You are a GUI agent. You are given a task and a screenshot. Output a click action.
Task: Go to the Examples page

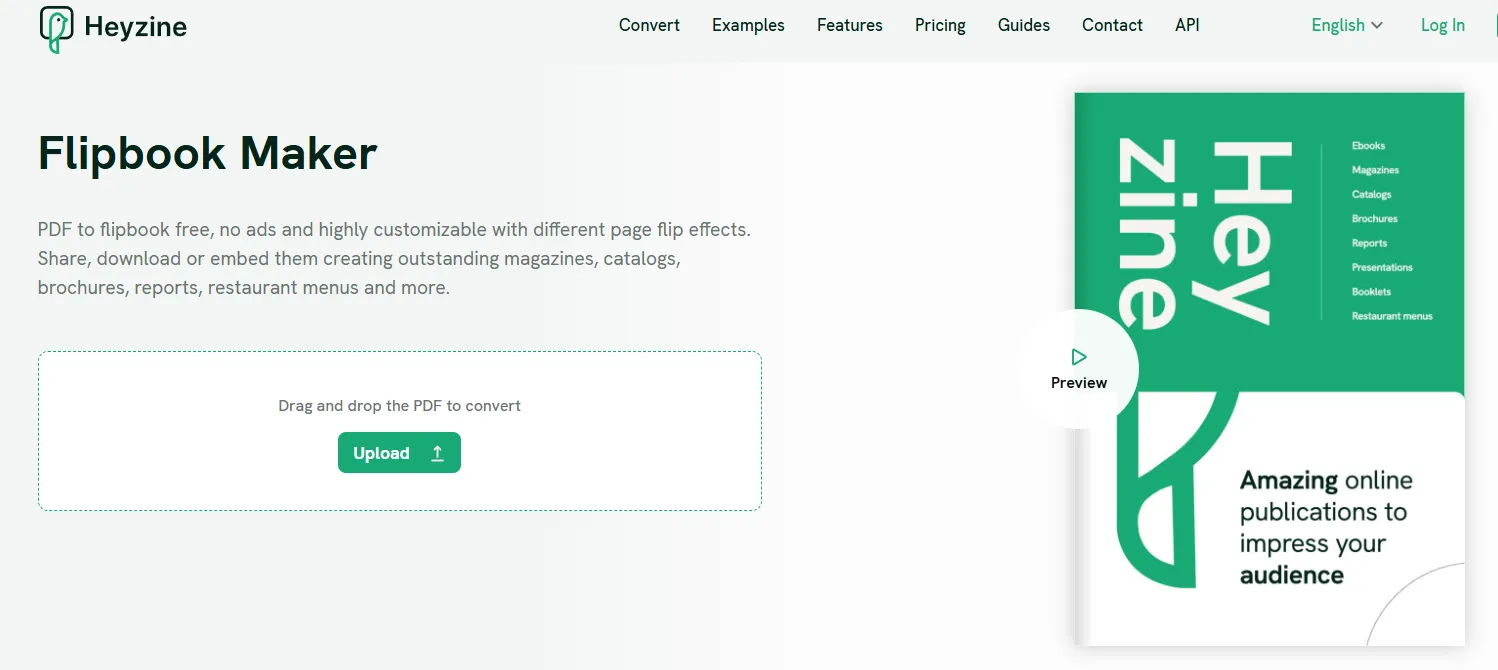coord(748,26)
